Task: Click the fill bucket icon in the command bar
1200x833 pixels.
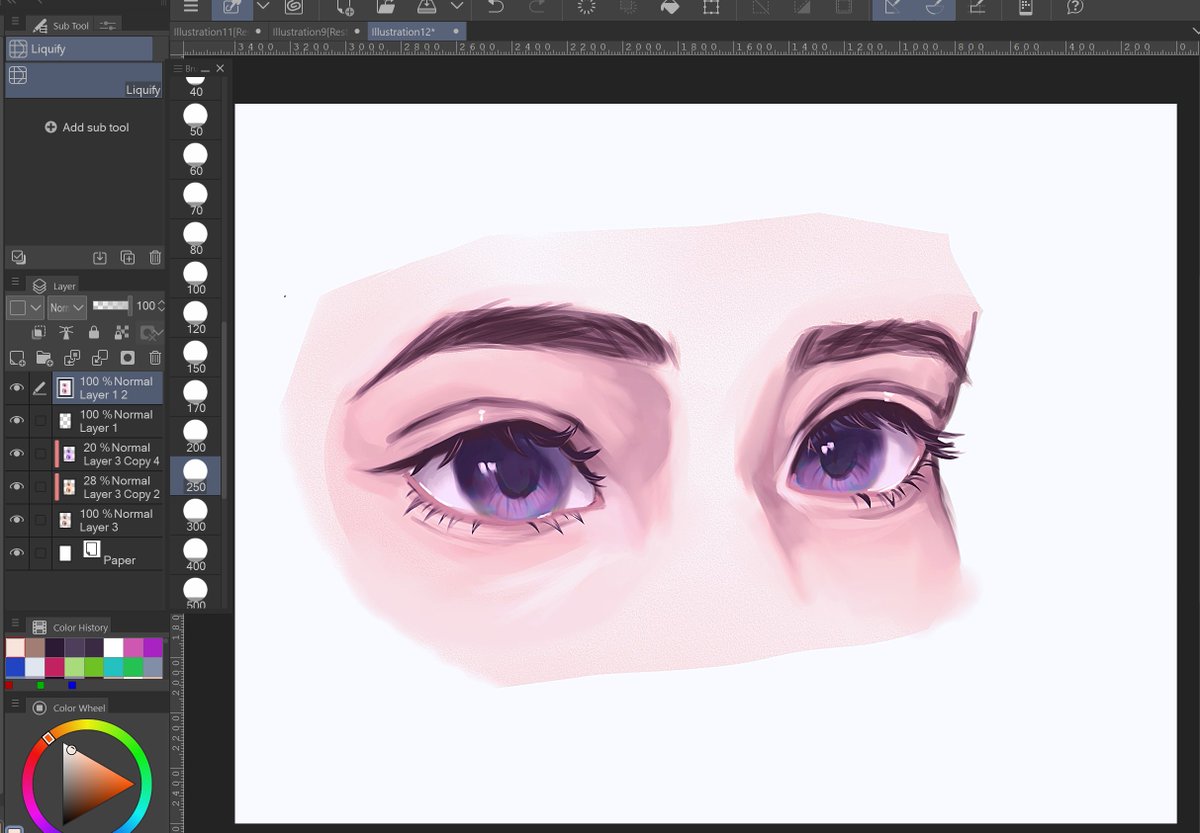Action: tap(670, 7)
